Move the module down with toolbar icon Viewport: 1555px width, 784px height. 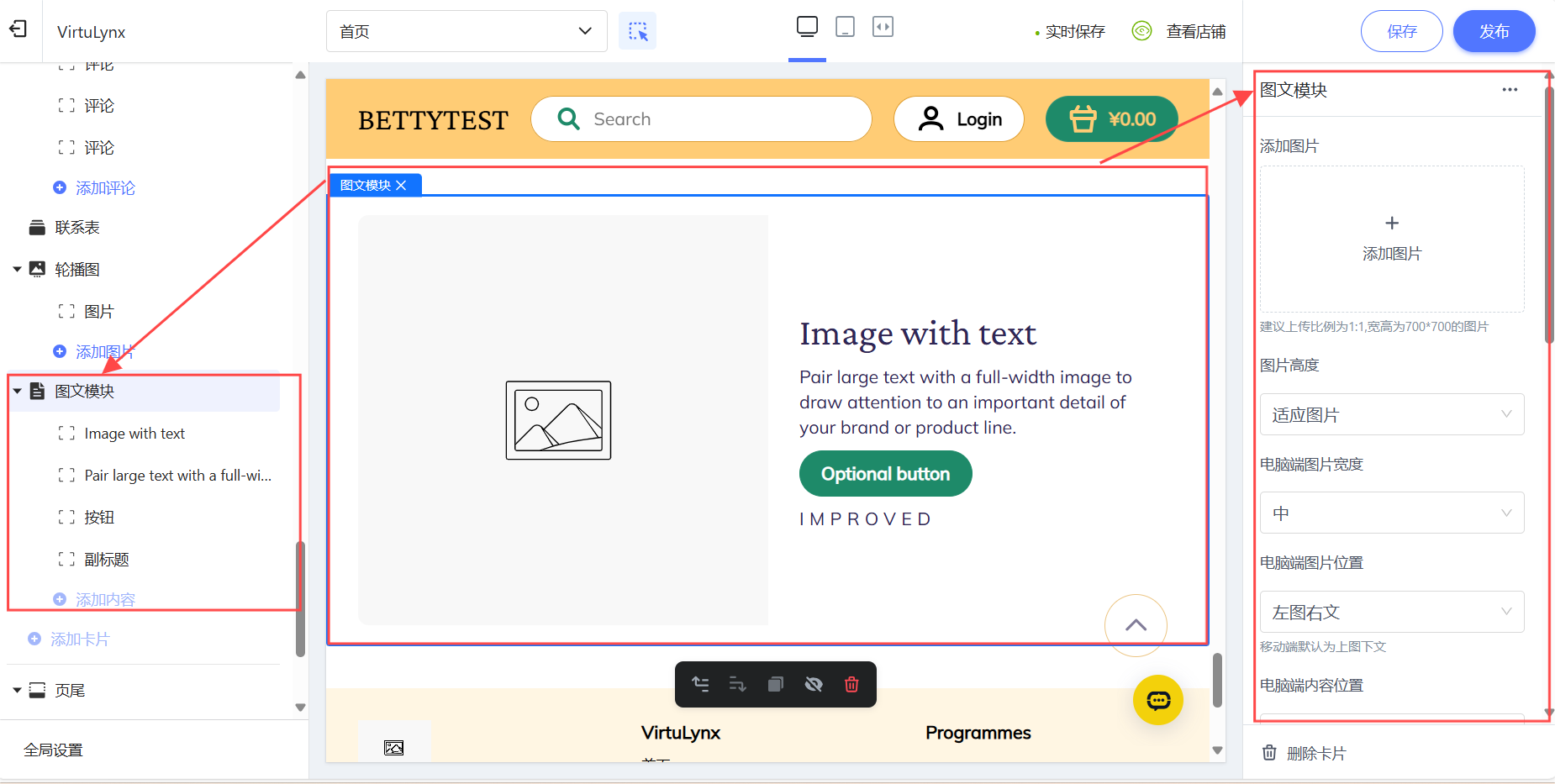tap(737, 684)
